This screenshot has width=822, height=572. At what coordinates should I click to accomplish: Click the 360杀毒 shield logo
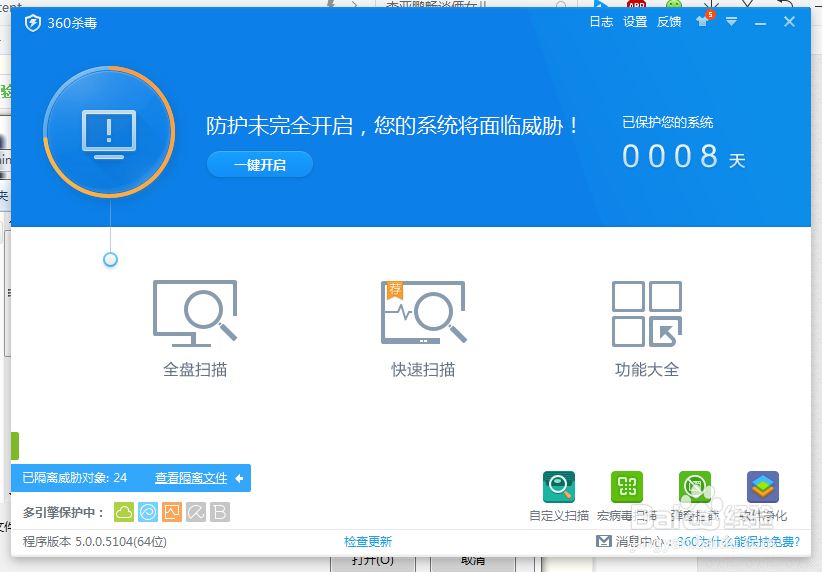33,23
